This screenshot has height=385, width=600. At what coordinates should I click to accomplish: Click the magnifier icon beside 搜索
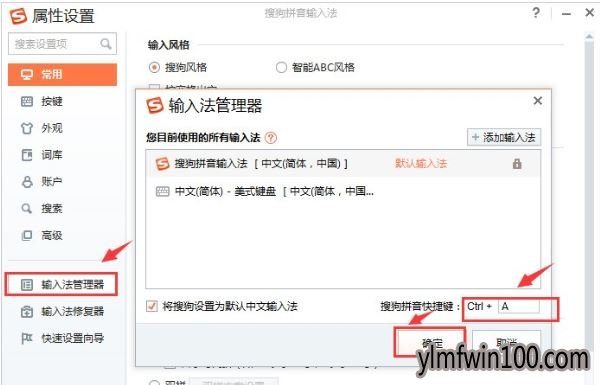[26, 209]
